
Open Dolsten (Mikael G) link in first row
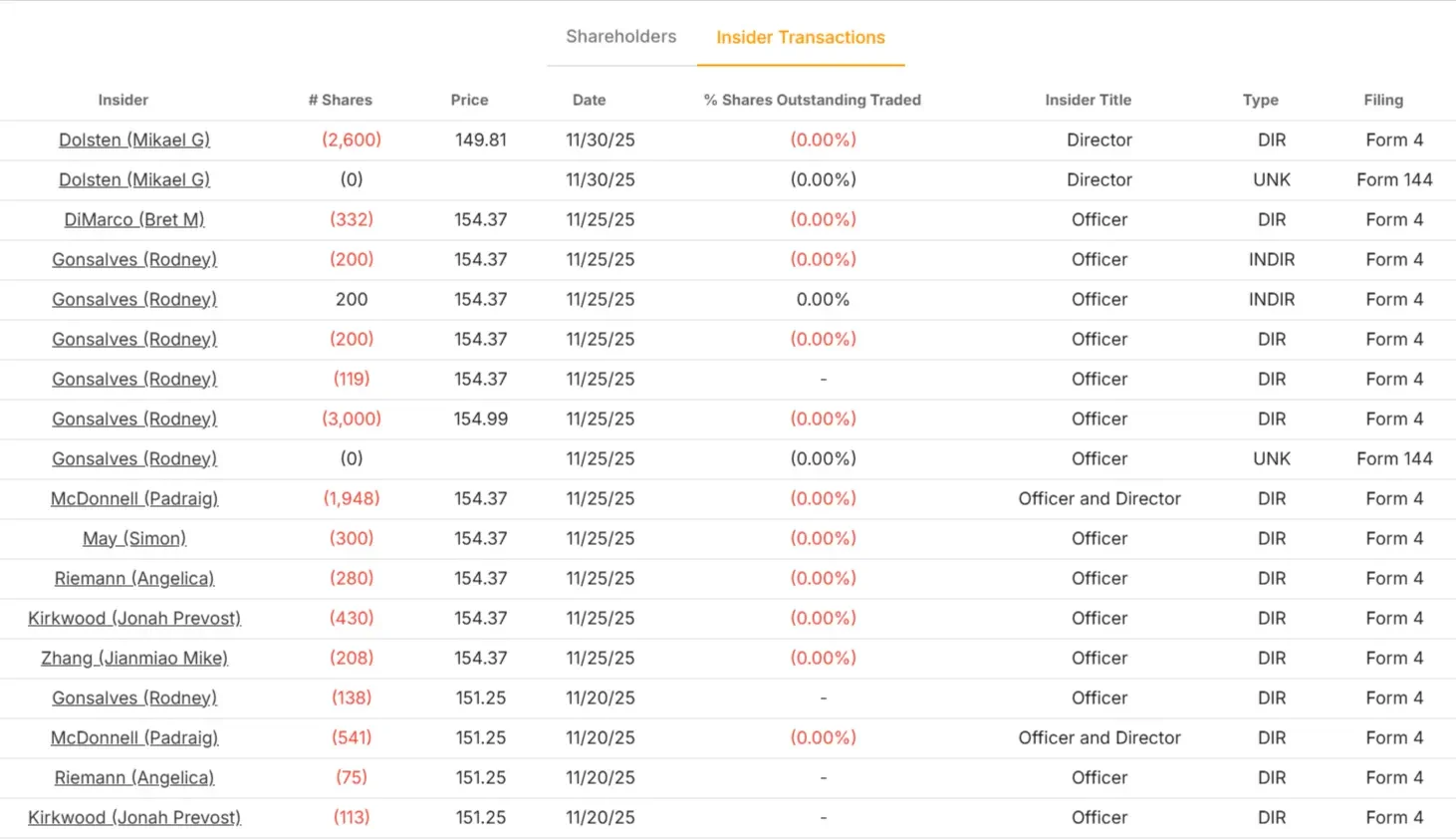pyautogui.click(x=134, y=140)
